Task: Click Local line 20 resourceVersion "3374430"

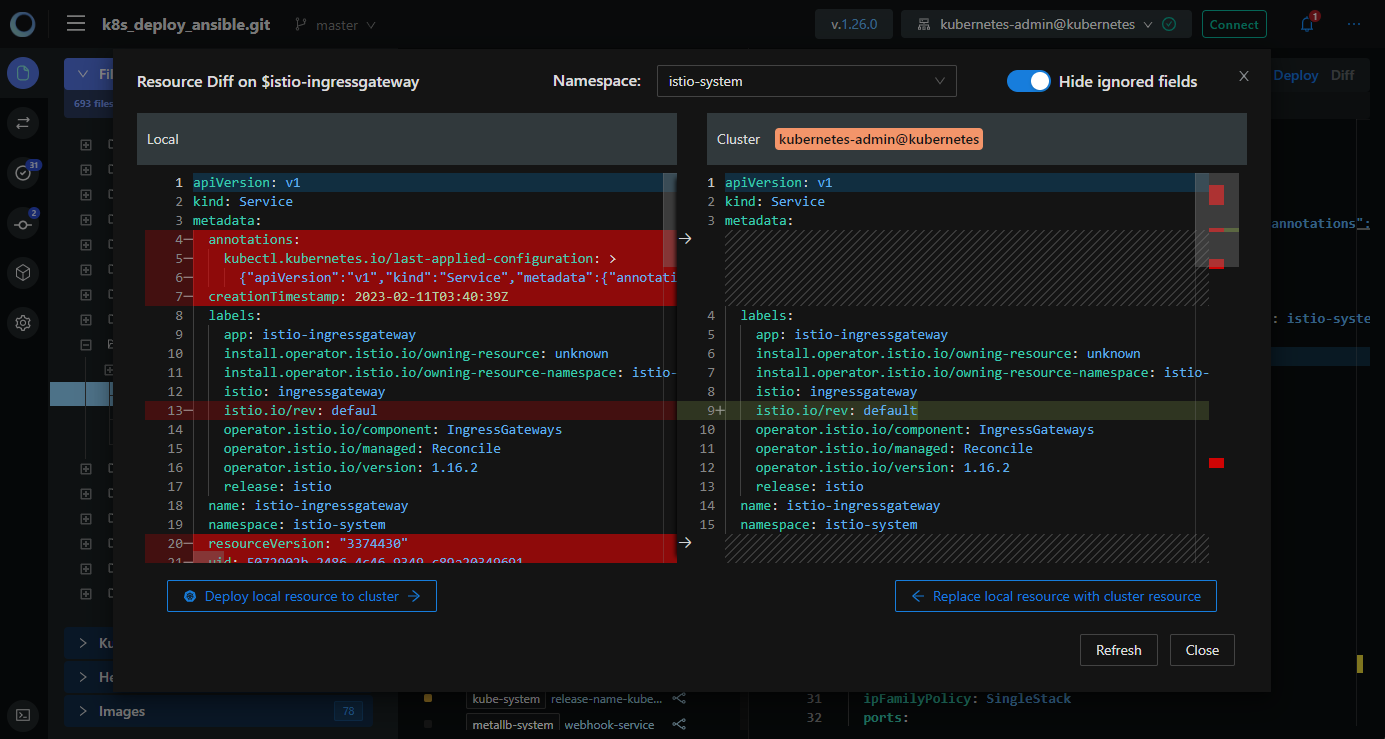Action: pos(308,543)
